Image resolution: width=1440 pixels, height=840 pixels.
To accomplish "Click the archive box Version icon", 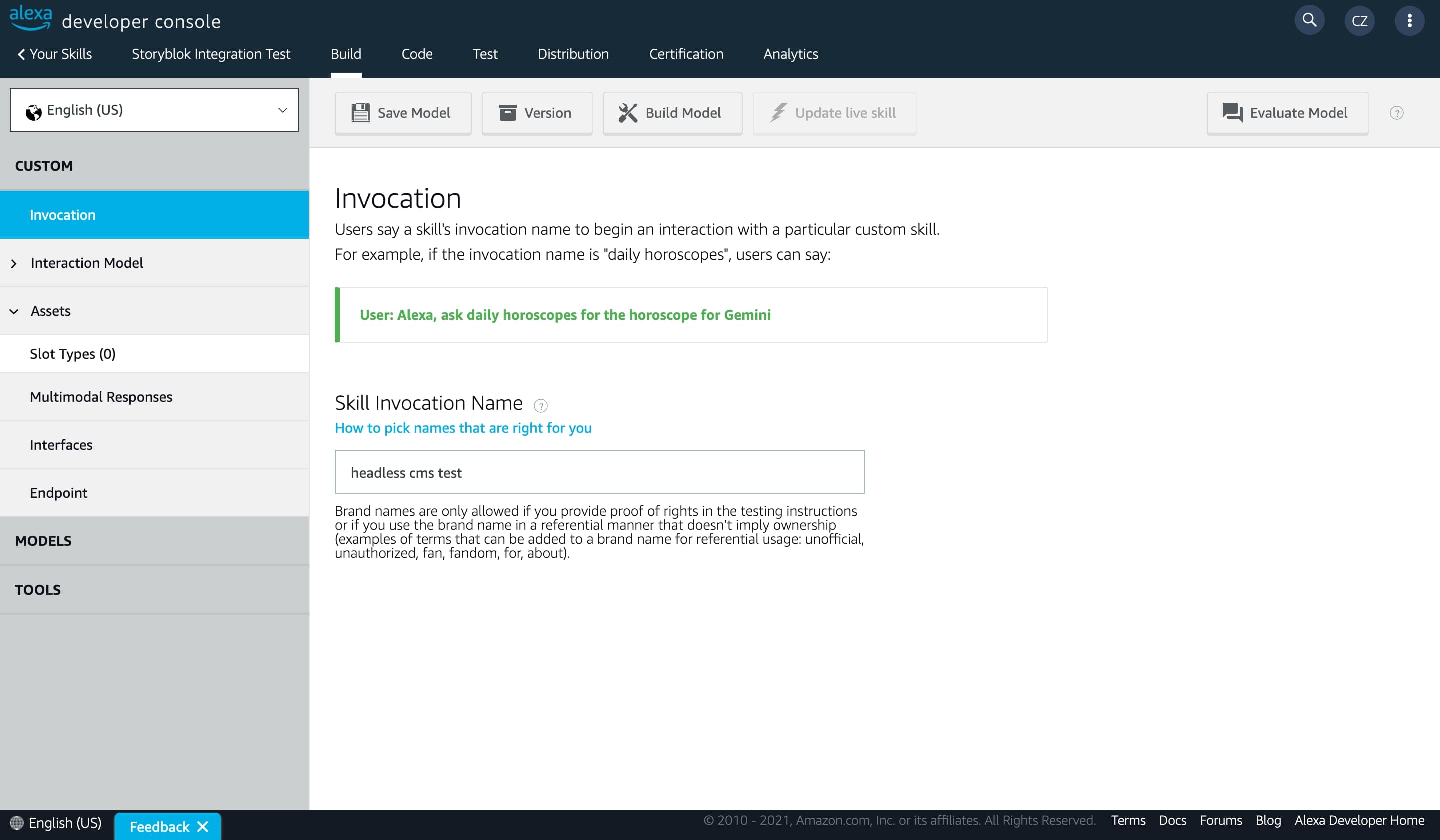I will 507,113.
